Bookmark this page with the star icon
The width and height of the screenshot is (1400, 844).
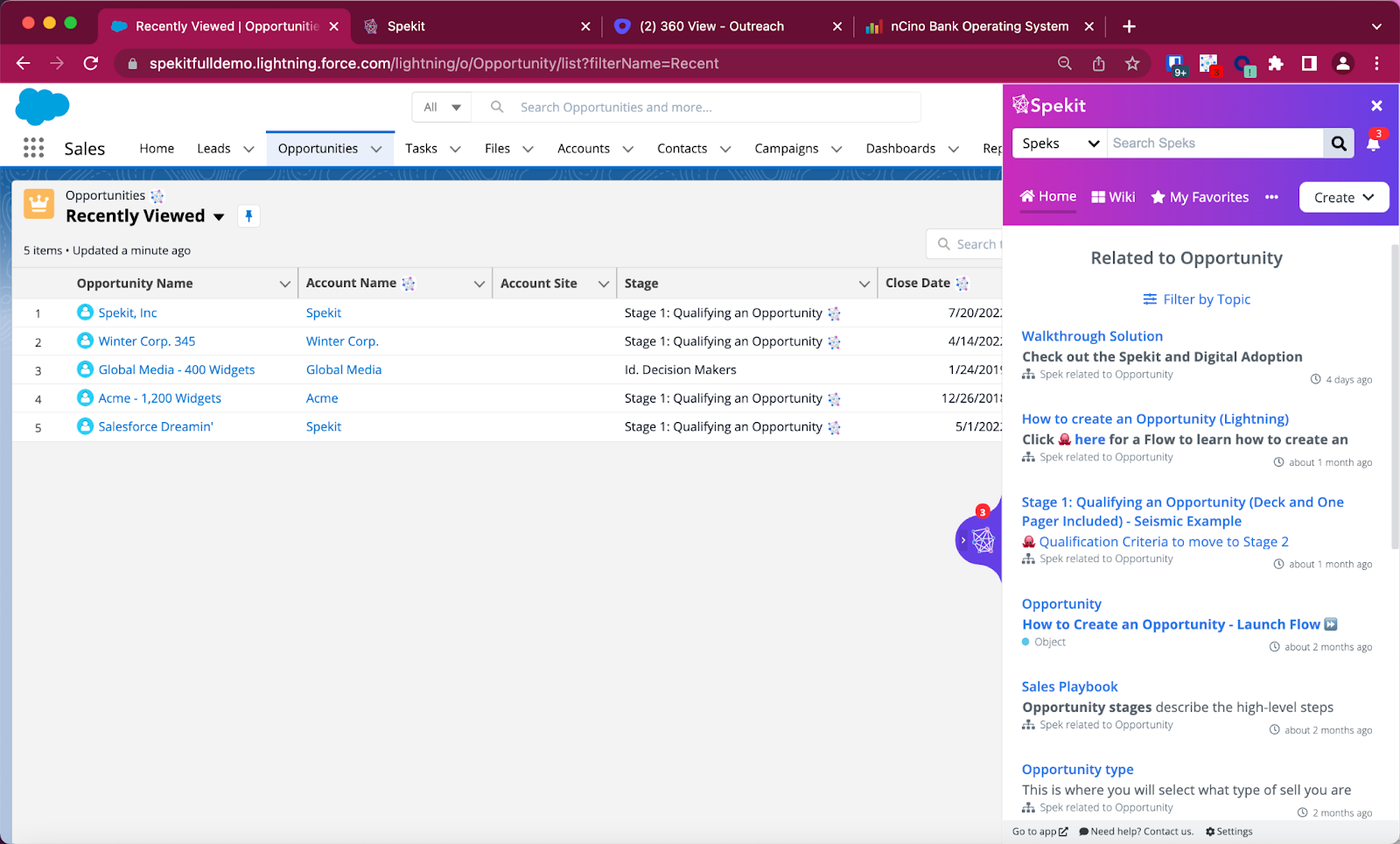pyautogui.click(x=1132, y=63)
